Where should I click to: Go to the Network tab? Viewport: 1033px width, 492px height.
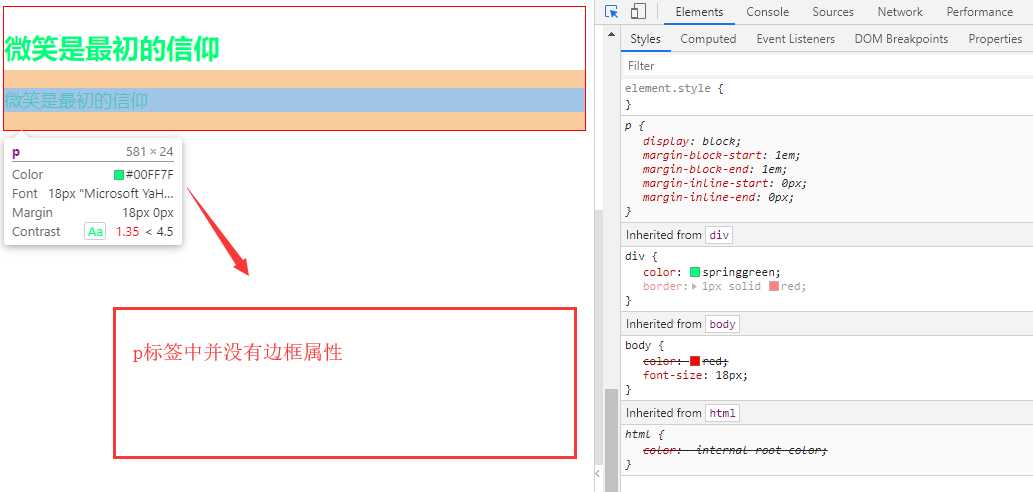point(900,12)
